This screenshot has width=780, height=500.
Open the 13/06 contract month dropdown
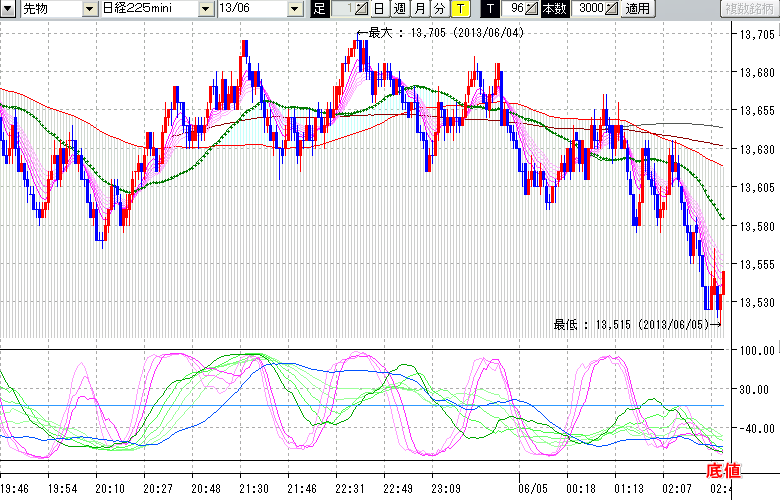click(x=295, y=9)
